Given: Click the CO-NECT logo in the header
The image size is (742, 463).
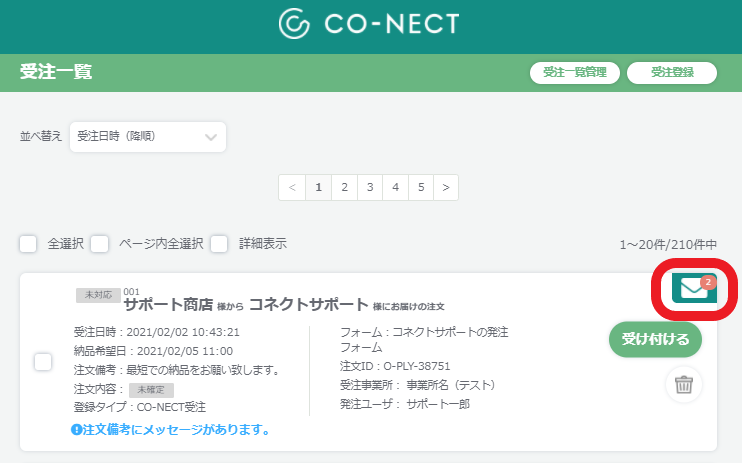Looking at the screenshot, I should (369, 23).
